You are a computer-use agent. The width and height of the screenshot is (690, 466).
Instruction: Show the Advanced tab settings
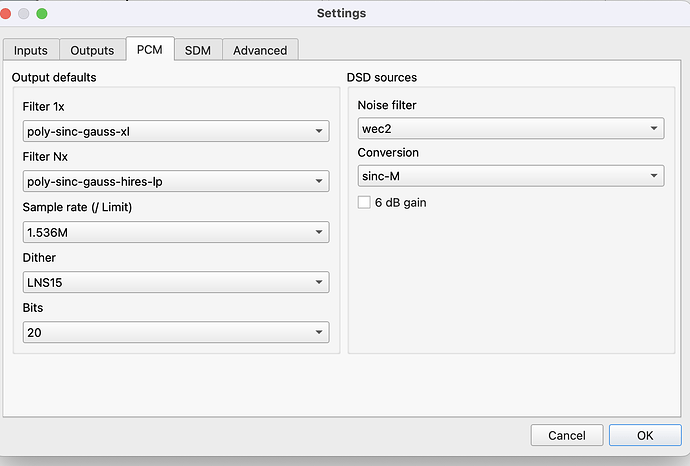point(259,50)
